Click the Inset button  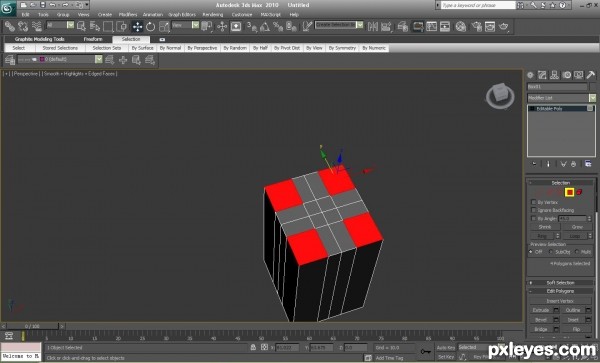click(573, 319)
